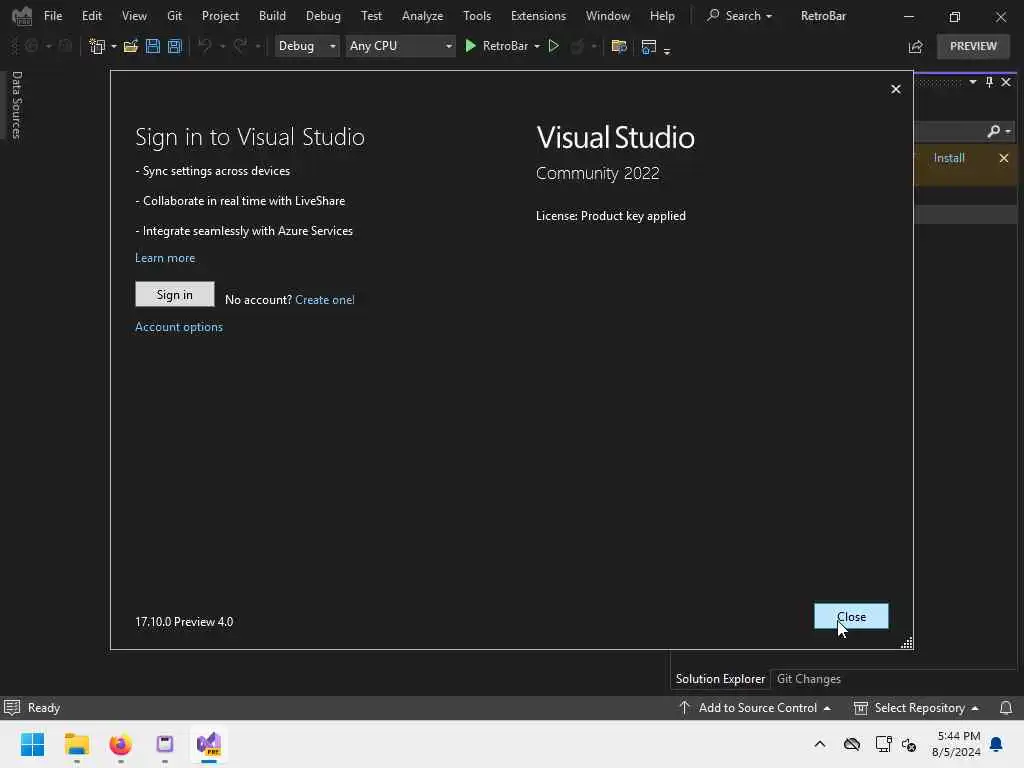Image resolution: width=1024 pixels, height=768 pixels.
Task: Click the Undo arrow icon
Action: pos(204,46)
